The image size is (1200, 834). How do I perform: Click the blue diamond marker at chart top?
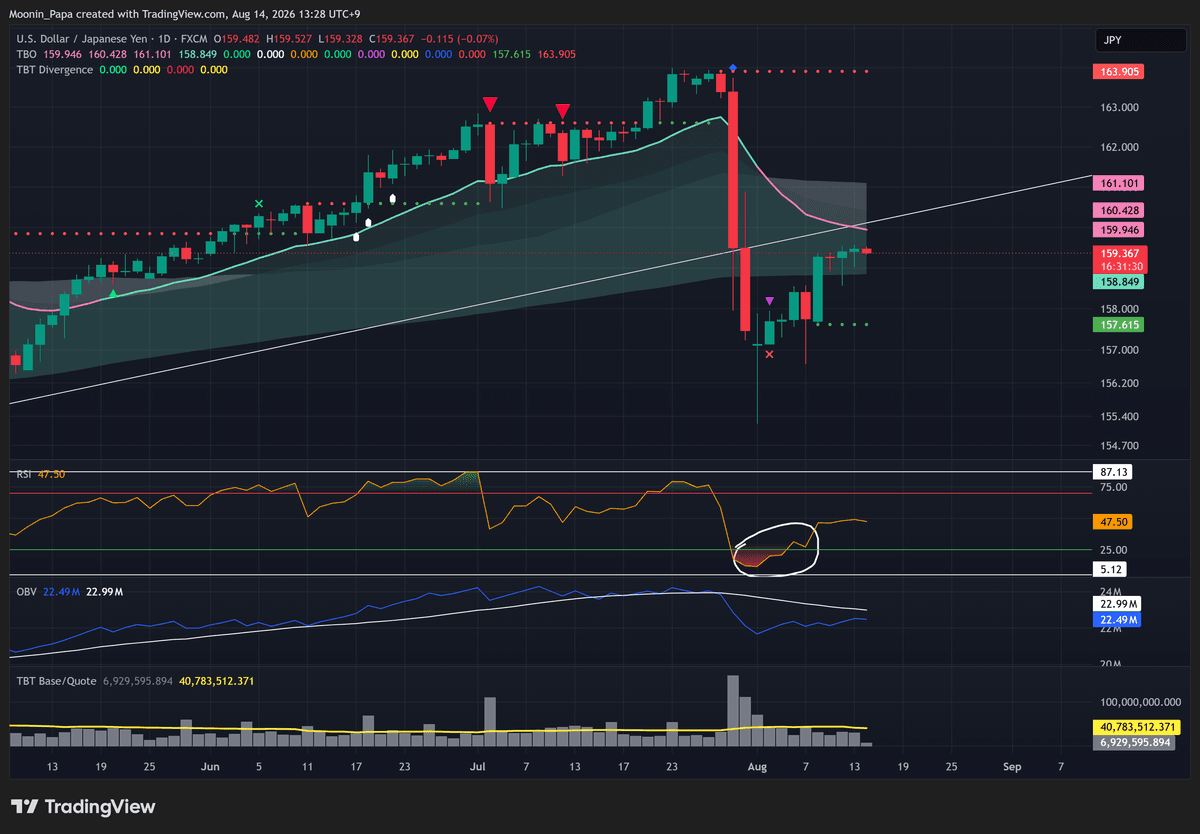coord(733,68)
